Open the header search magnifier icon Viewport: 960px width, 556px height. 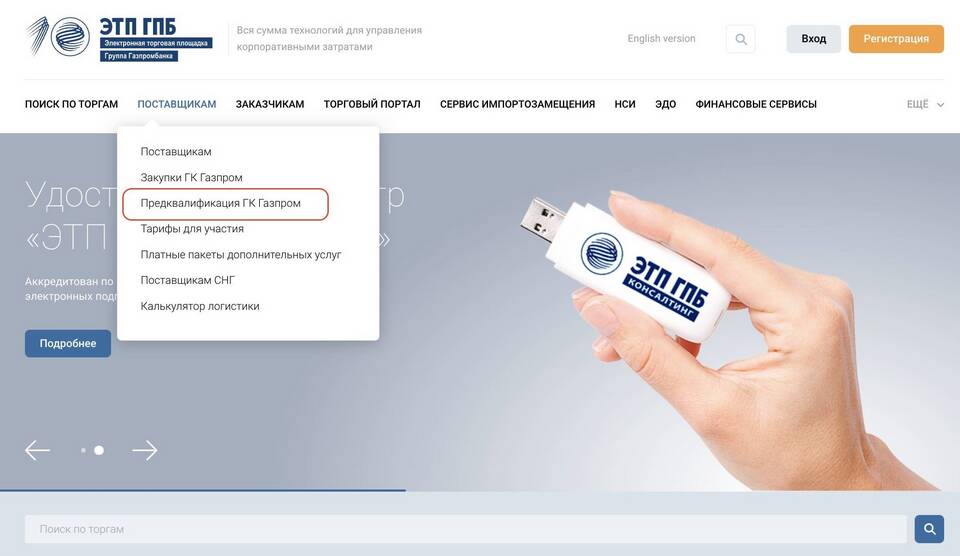(740, 39)
